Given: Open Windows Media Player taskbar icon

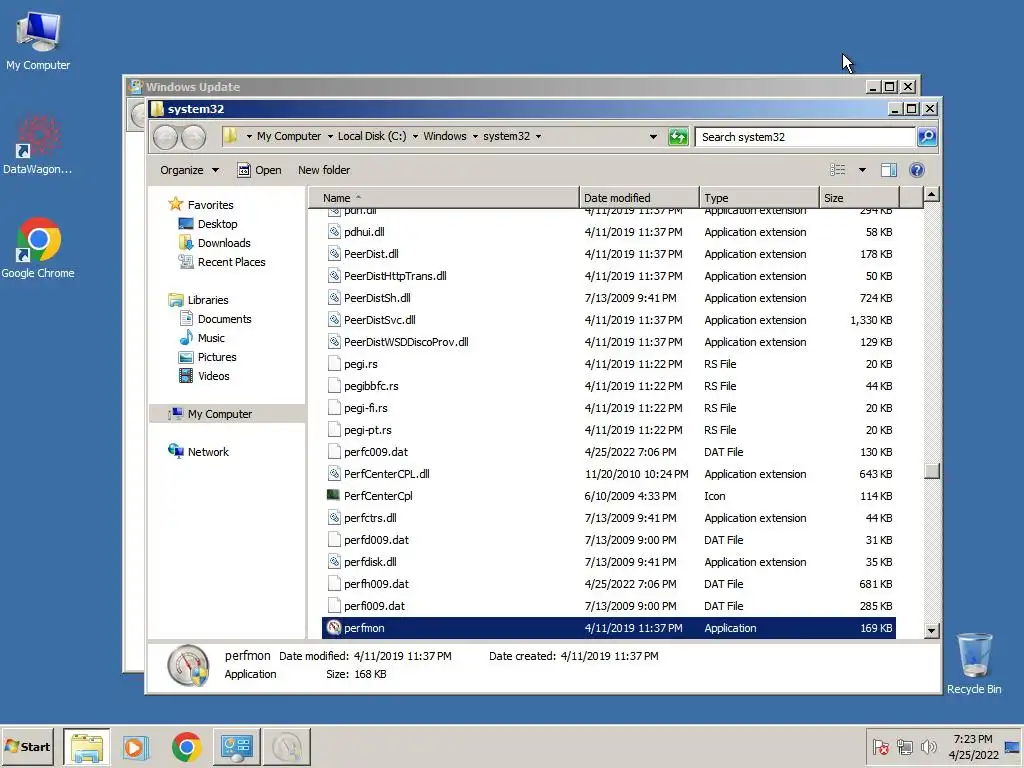Looking at the screenshot, I should [136, 746].
